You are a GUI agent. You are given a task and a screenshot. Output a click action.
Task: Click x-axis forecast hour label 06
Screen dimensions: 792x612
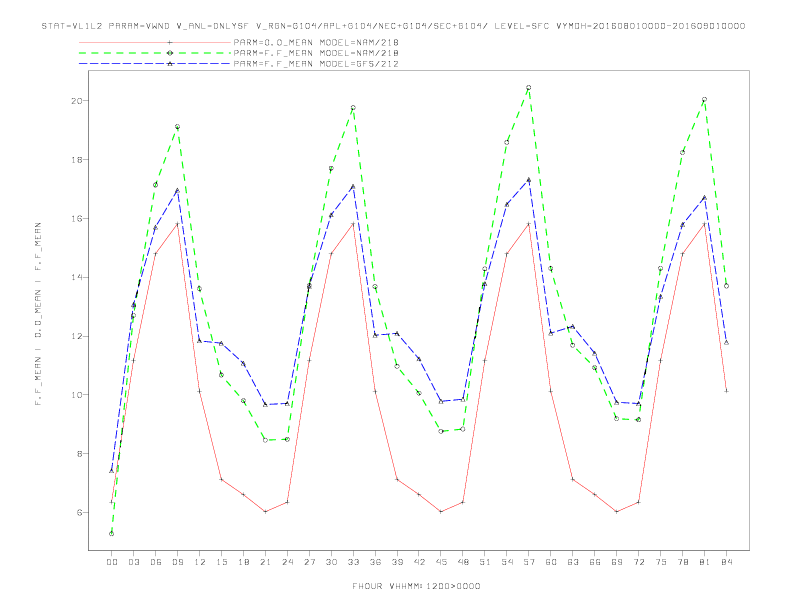tap(156, 562)
